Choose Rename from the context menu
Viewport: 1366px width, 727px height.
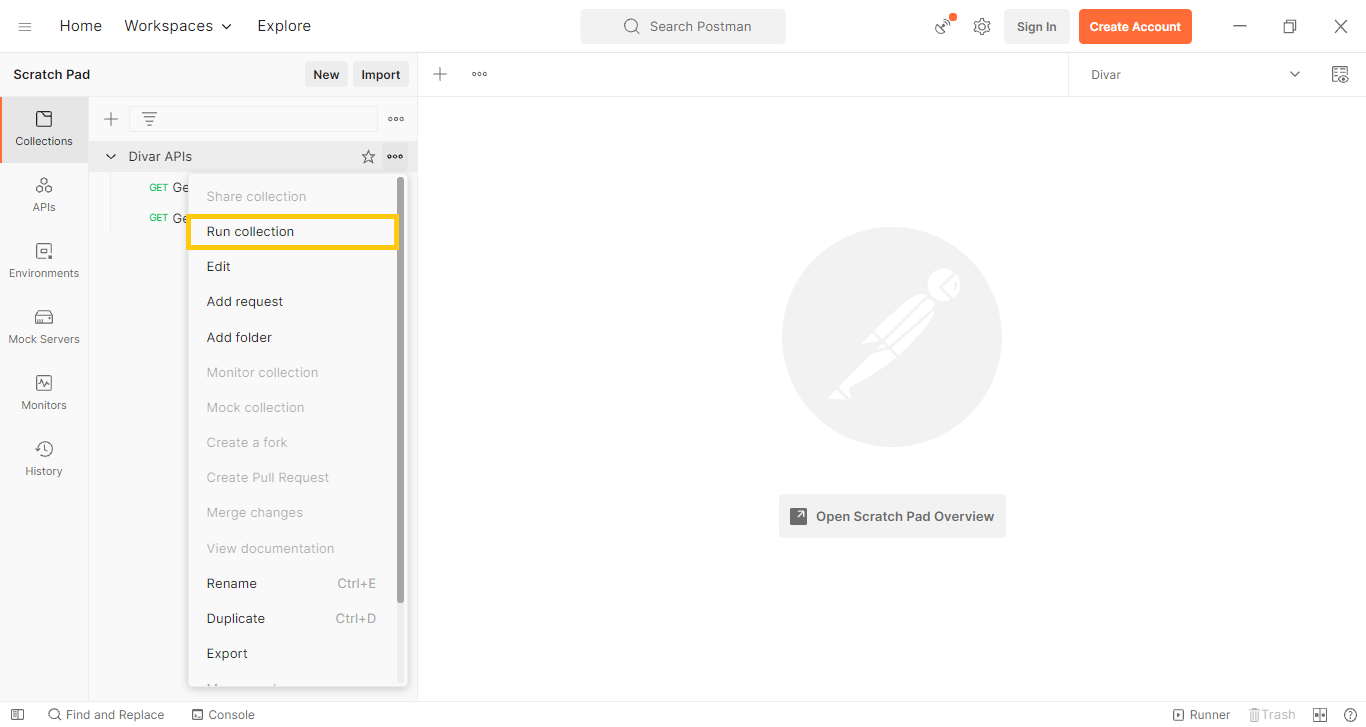coord(293,584)
